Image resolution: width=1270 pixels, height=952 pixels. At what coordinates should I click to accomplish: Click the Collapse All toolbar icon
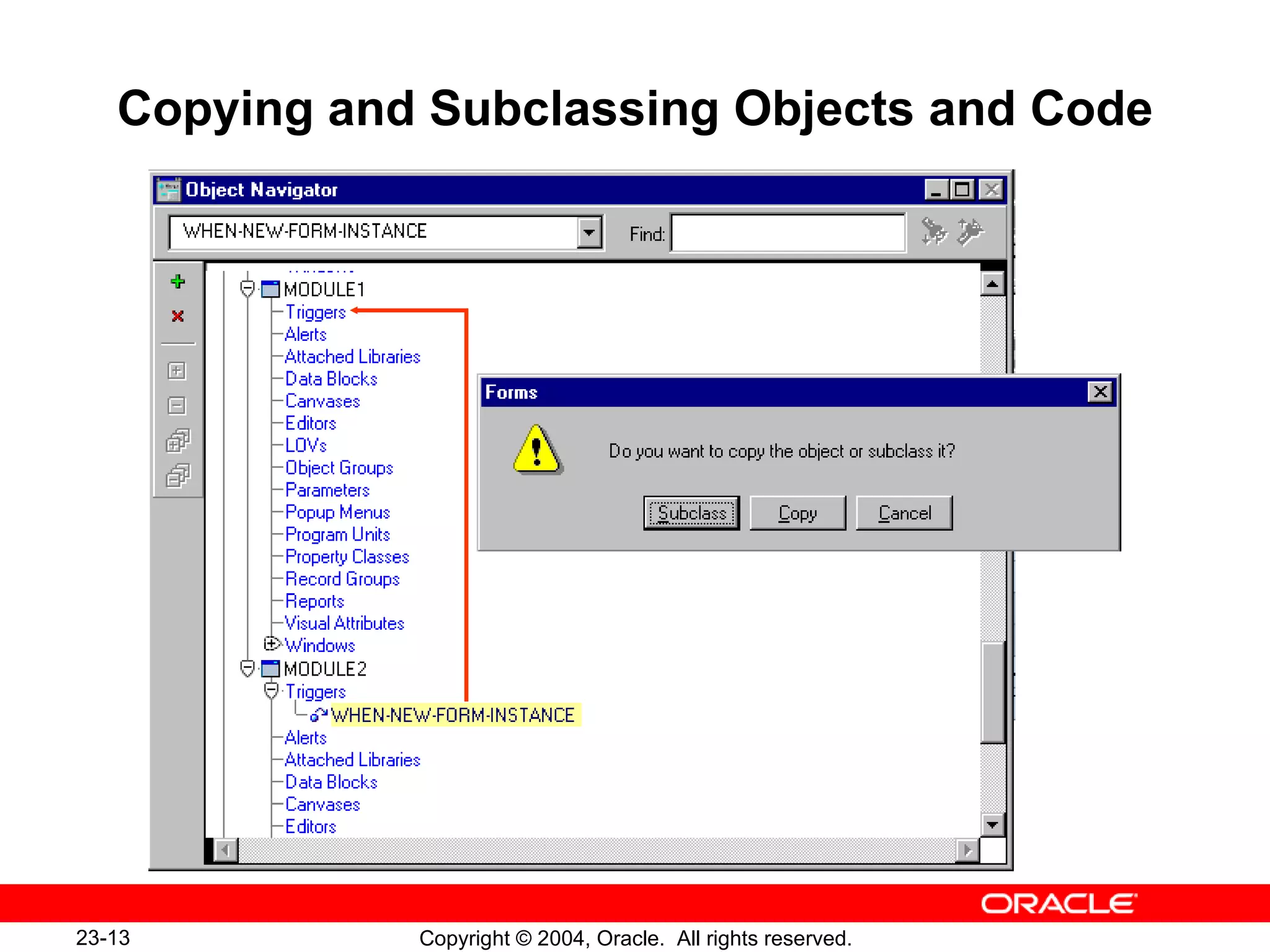pyautogui.click(x=178, y=475)
